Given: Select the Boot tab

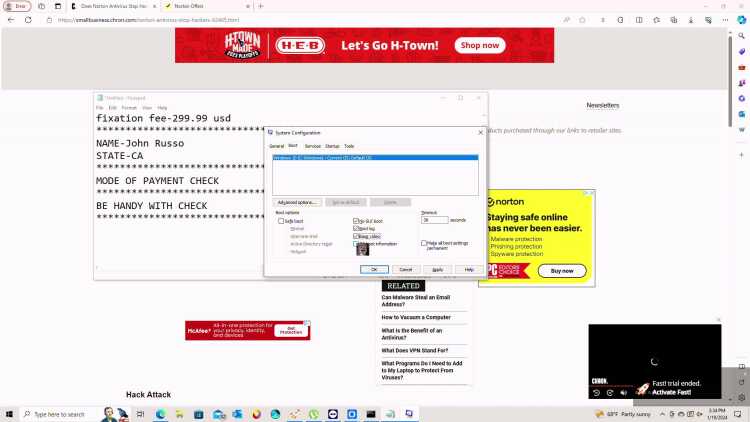Looking at the screenshot, I should pos(293,145).
